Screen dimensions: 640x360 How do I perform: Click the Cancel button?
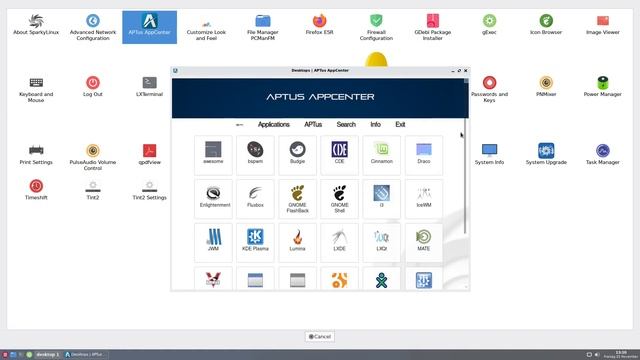[x=320, y=336]
